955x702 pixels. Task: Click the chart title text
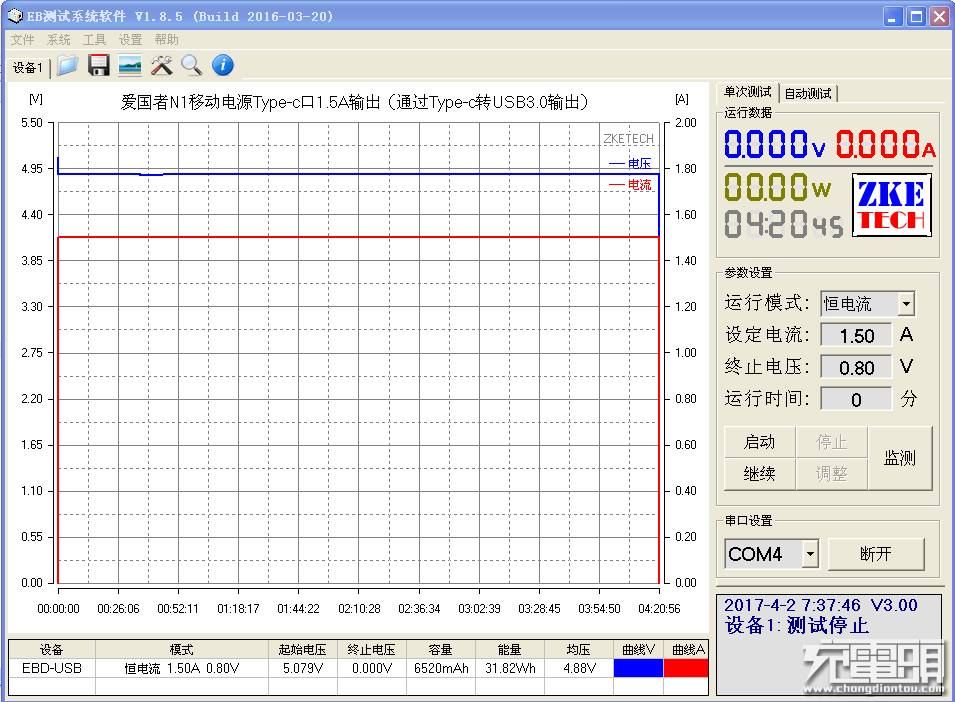pyautogui.click(x=354, y=102)
